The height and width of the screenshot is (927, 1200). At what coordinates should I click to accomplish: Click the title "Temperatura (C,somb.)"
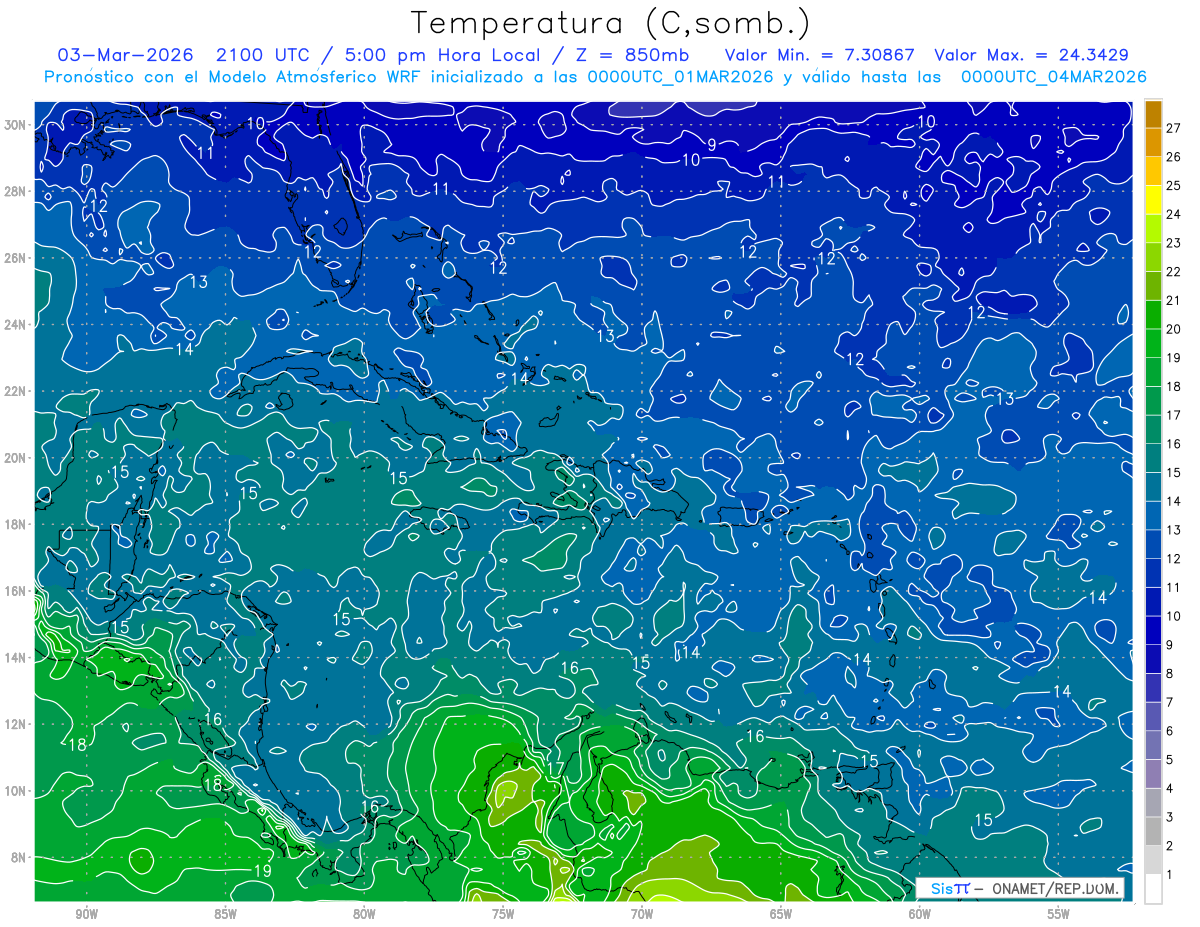tap(611, 23)
